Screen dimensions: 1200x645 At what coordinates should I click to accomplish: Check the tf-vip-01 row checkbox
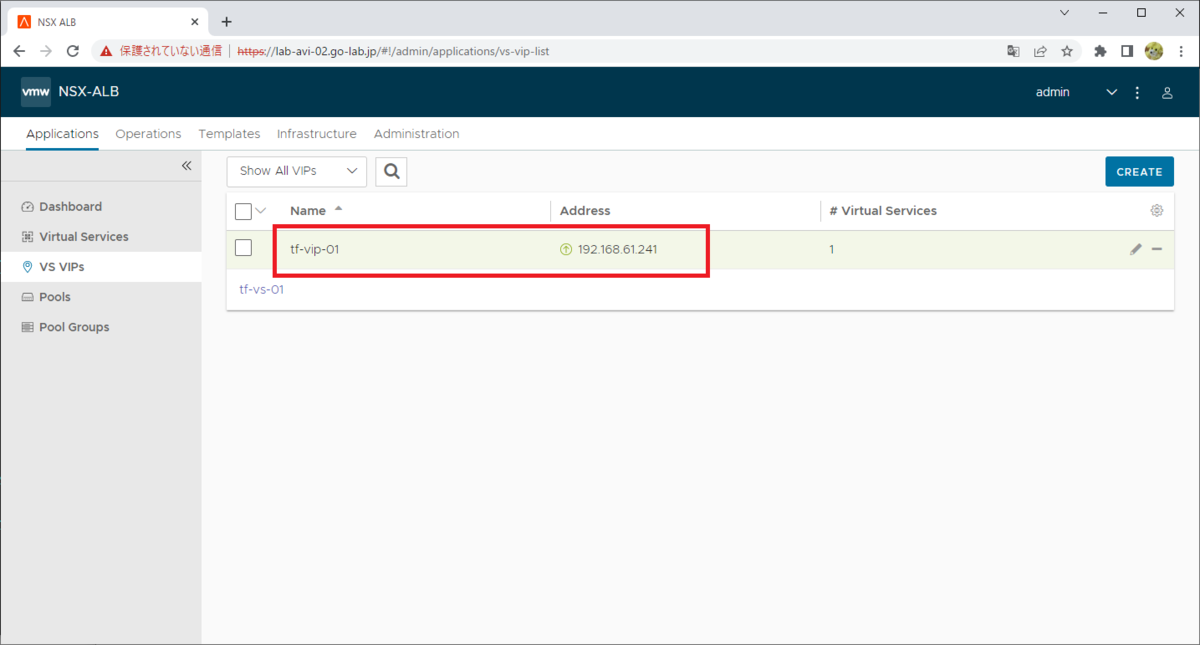click(243, 247)
